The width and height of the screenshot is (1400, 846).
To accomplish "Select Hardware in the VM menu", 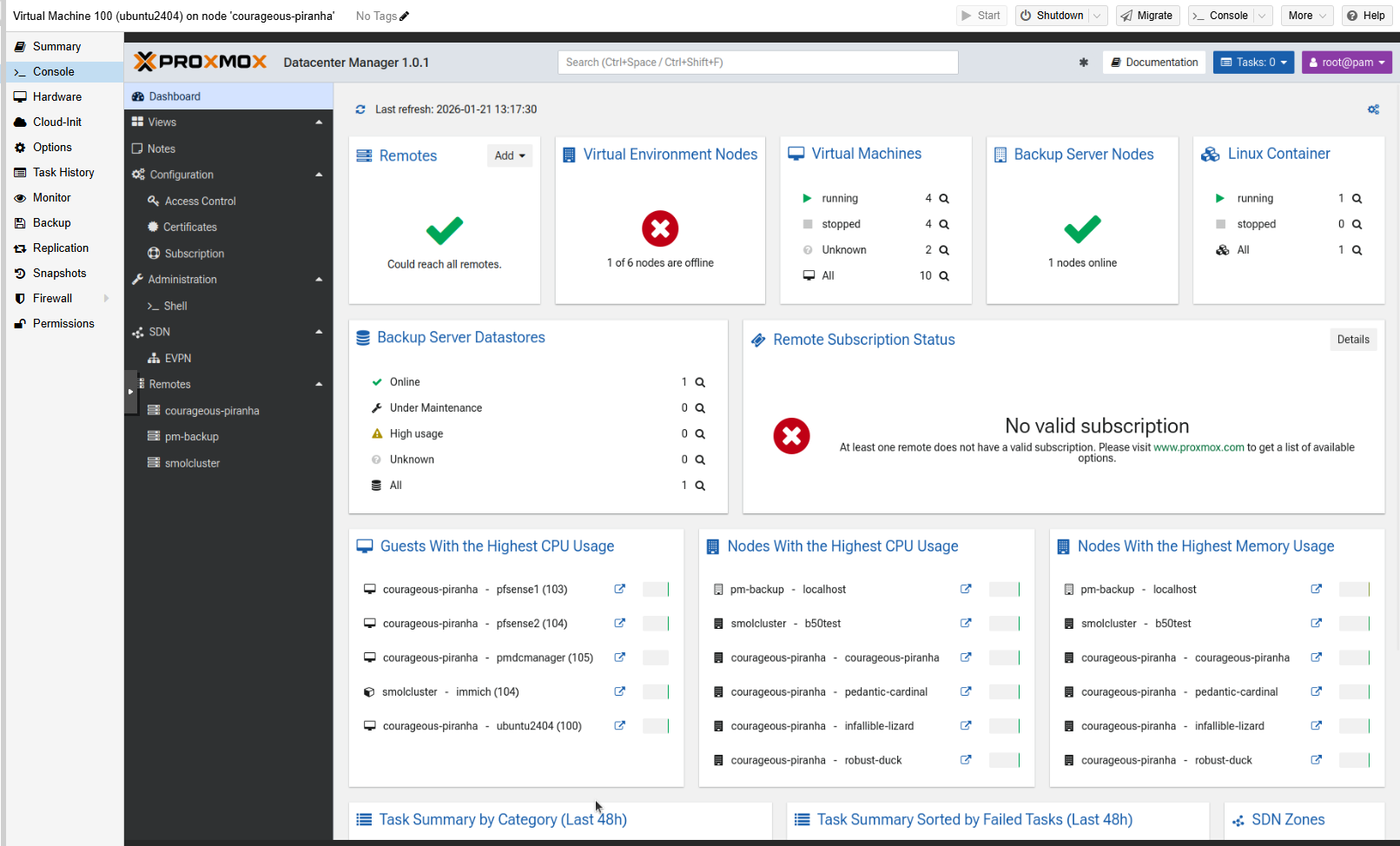I will [x=56, y=96].
